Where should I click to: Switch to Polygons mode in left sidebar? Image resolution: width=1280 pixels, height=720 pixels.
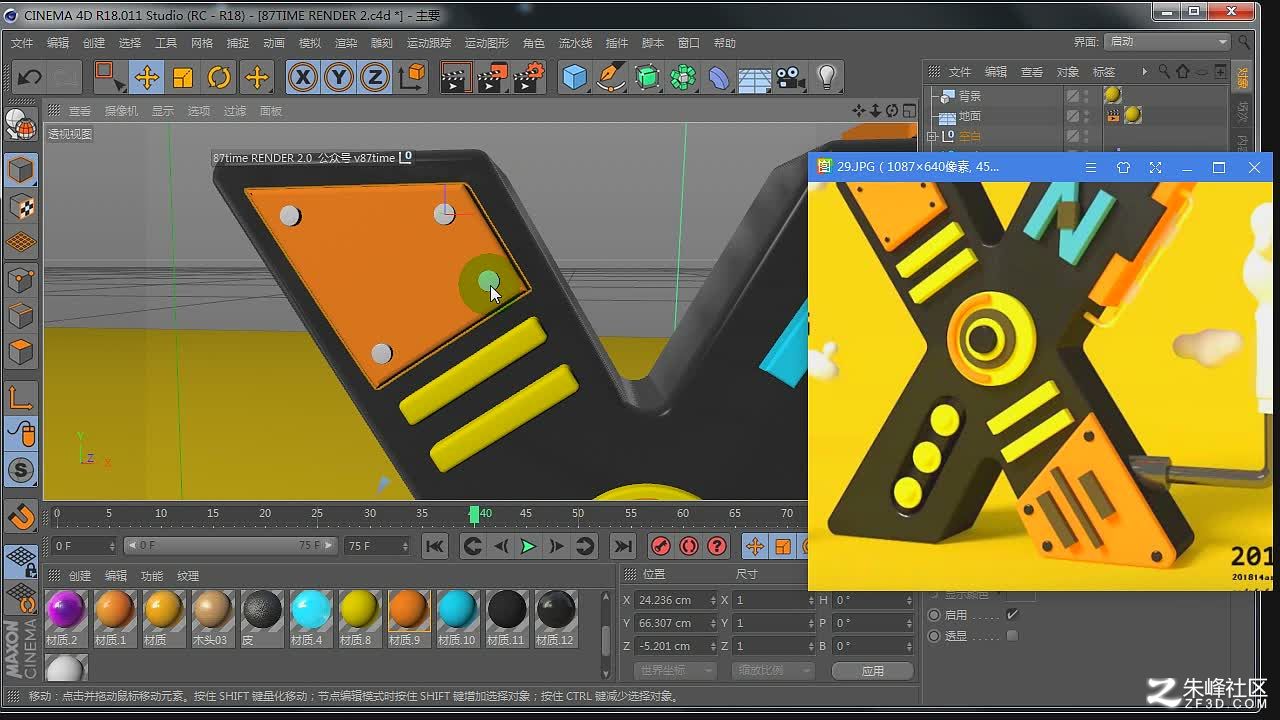coord(21,352)
